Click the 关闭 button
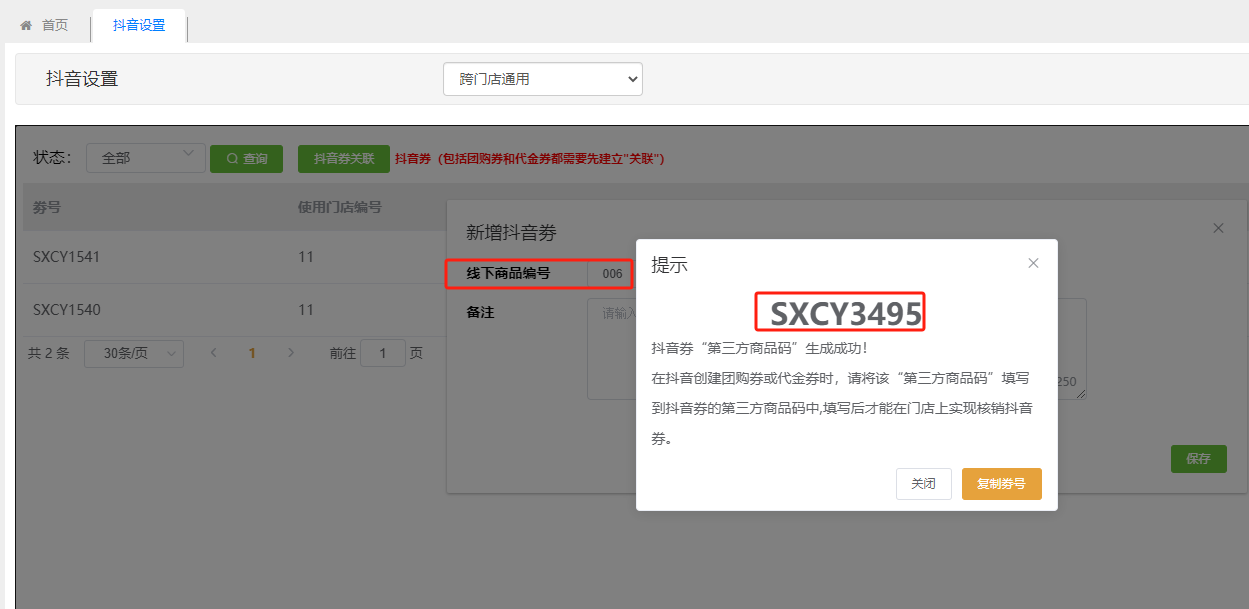This screenshot has width=1249, height=609. 924,484
